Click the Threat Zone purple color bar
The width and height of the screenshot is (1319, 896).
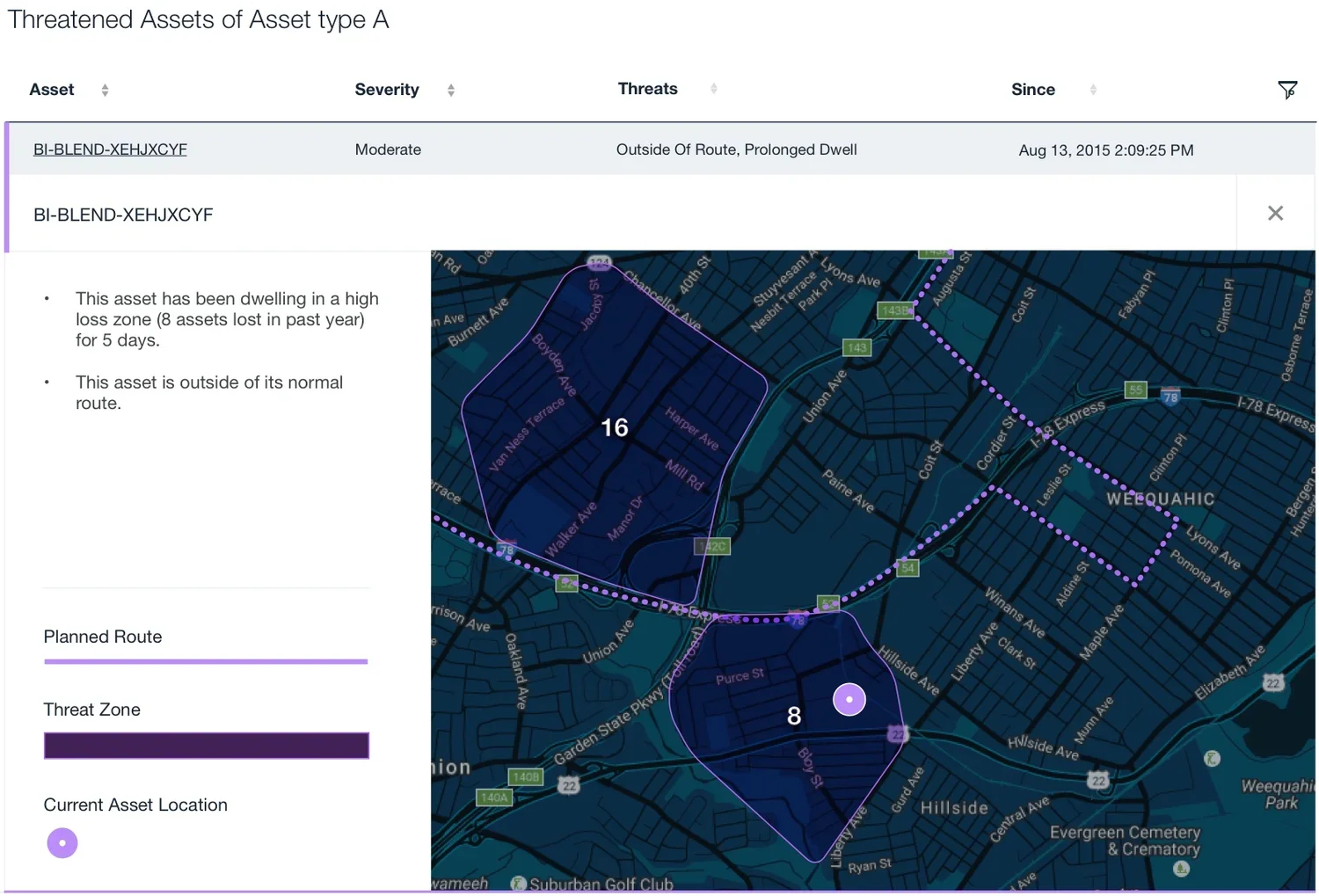coord(206,745)
